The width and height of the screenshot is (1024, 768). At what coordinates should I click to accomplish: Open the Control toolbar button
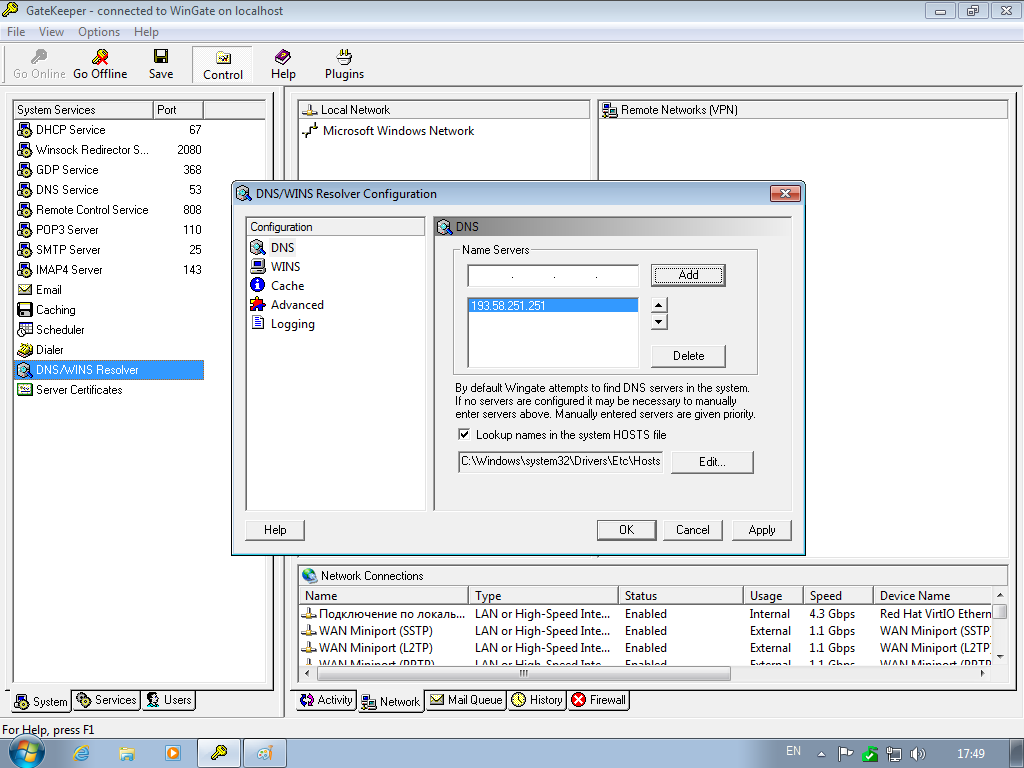(223, 65)
